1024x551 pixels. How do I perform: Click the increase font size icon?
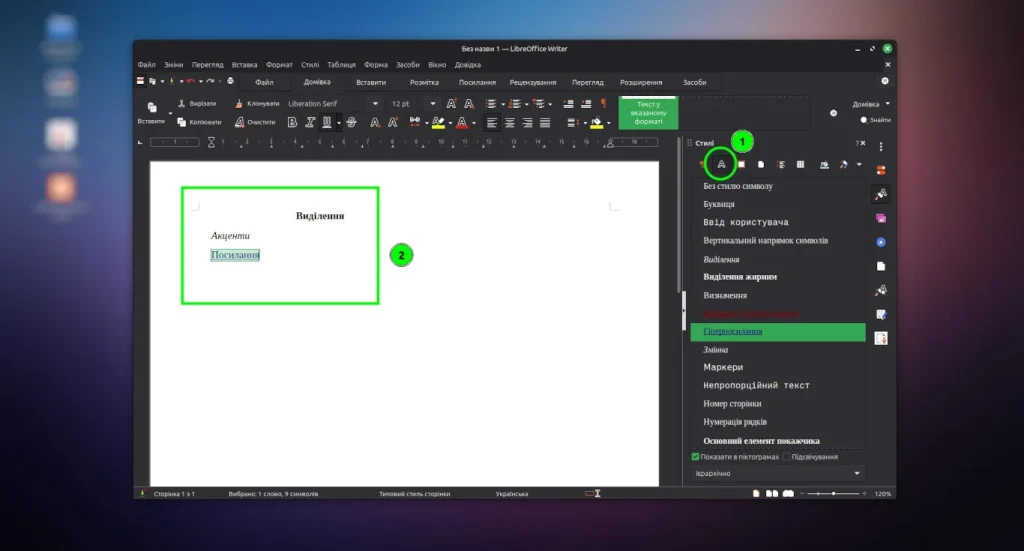(451, 103)
